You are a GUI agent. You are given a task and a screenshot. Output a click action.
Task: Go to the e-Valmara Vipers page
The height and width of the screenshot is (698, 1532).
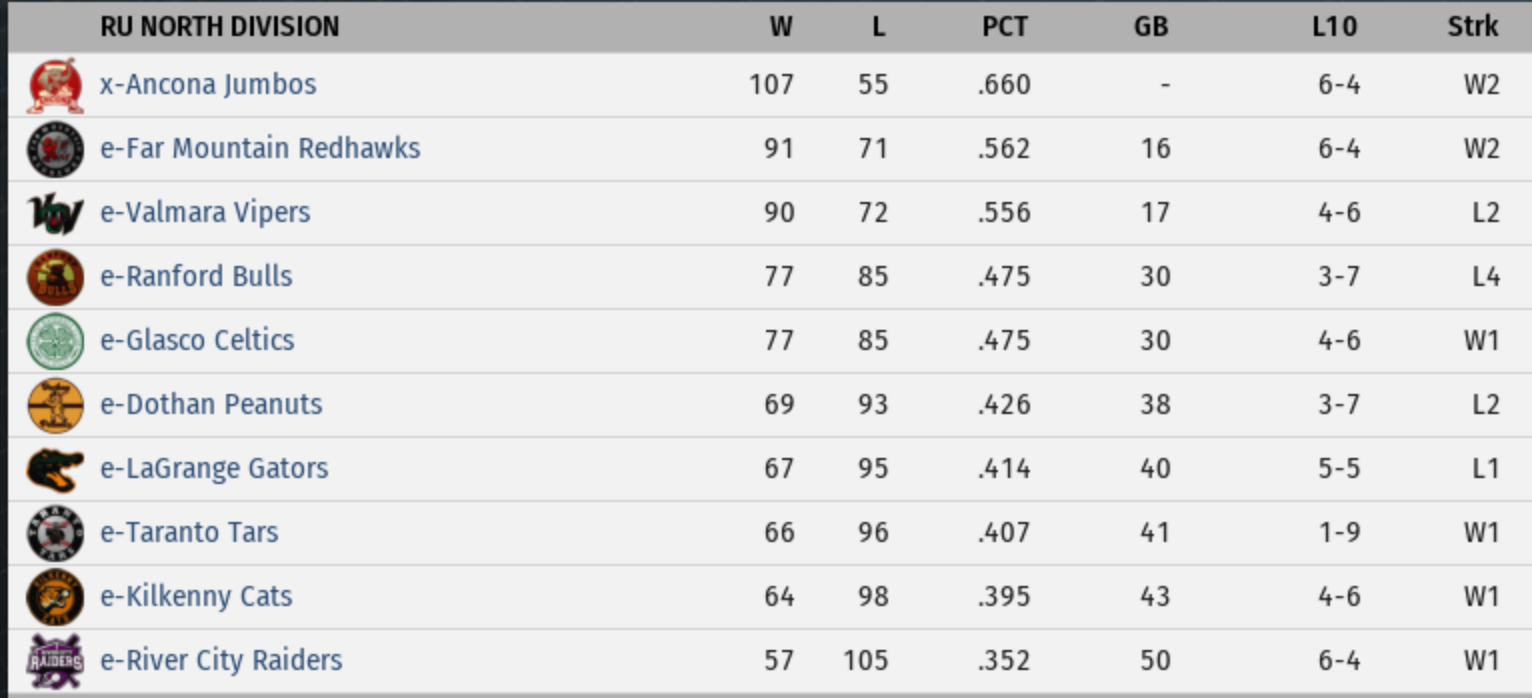[205, 212]
